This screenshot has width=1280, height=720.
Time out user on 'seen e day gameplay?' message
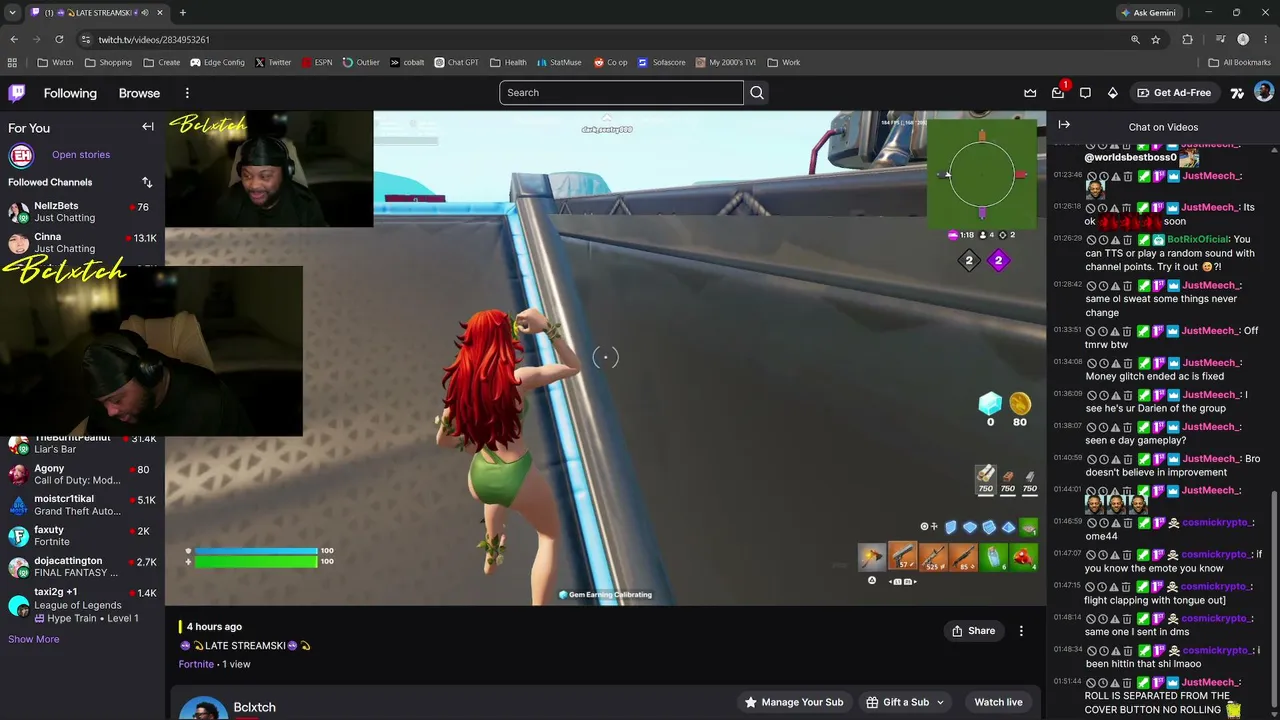point(1103,427)
